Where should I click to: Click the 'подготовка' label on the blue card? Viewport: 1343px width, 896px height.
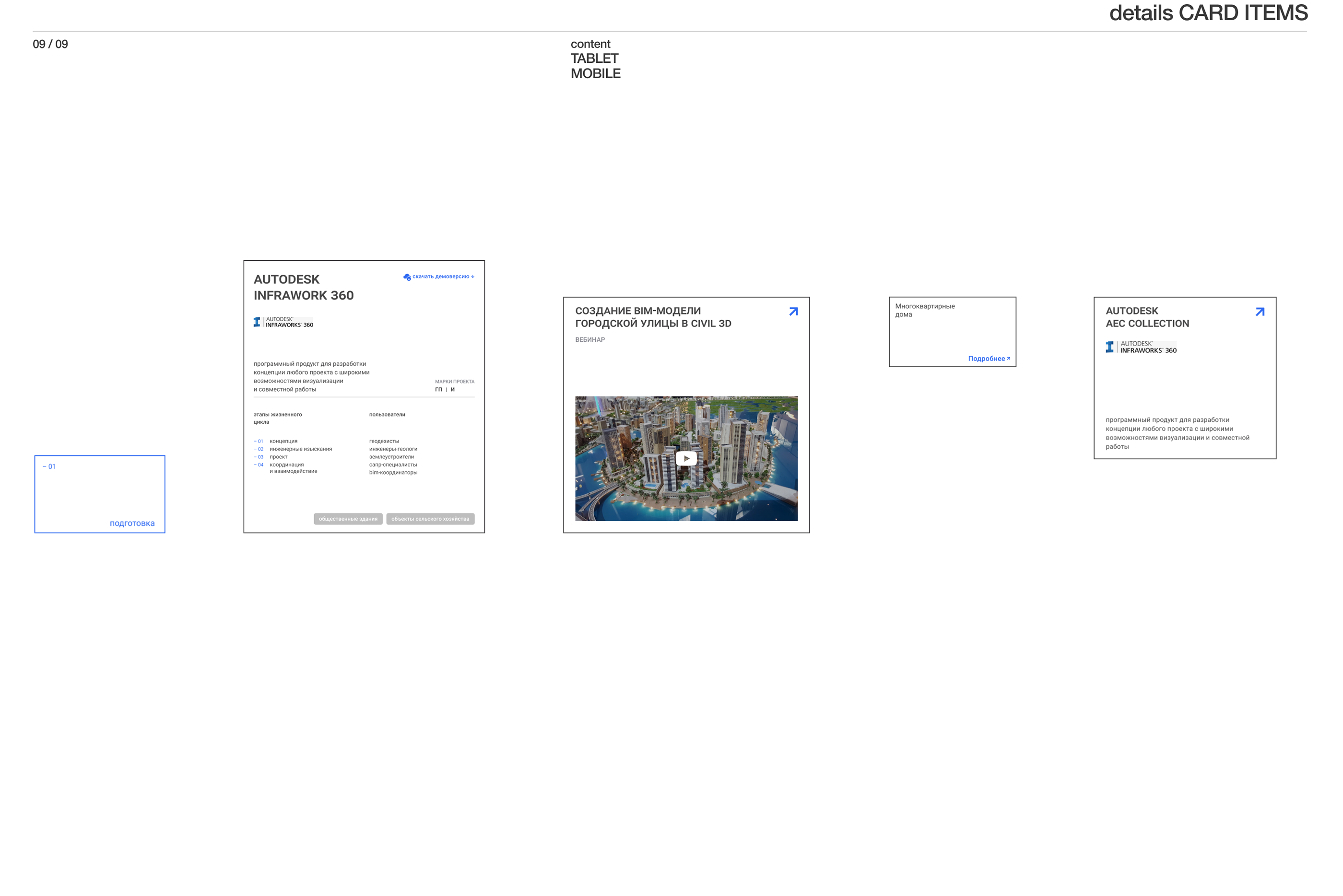coord(132,524)
